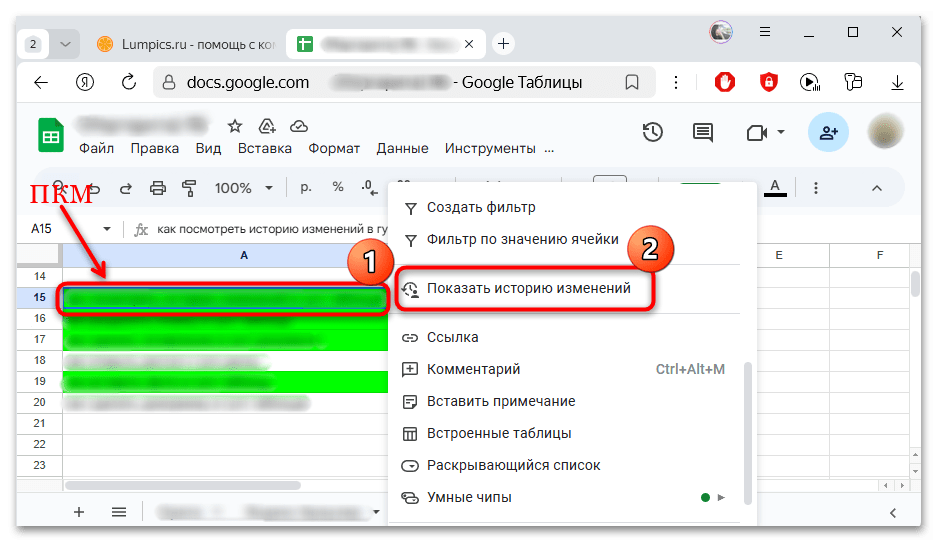Viewport: 937px width, 542px height.
Task: Expand Умные чипы submenu
Action: 721,497
